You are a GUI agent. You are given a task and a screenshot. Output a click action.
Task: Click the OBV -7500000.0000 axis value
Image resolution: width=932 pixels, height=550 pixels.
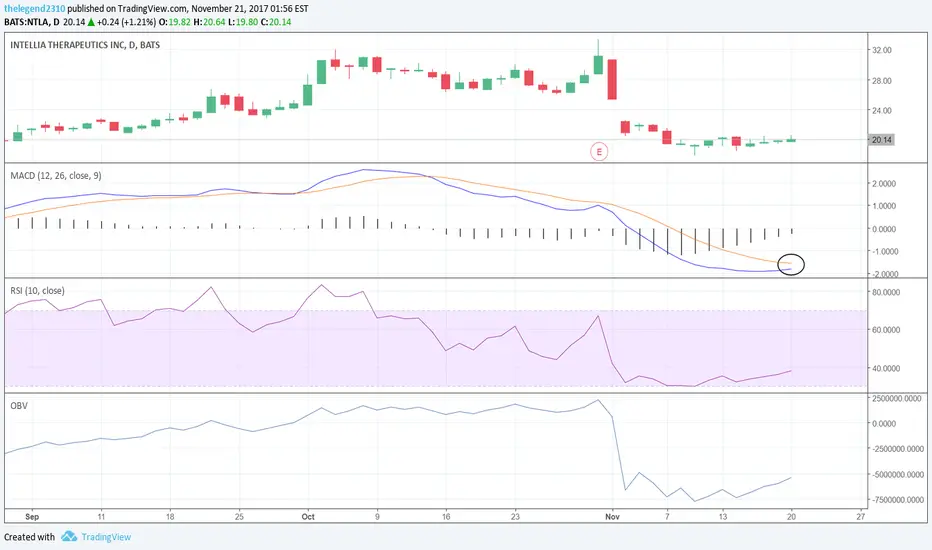click(x=897, y=500)
